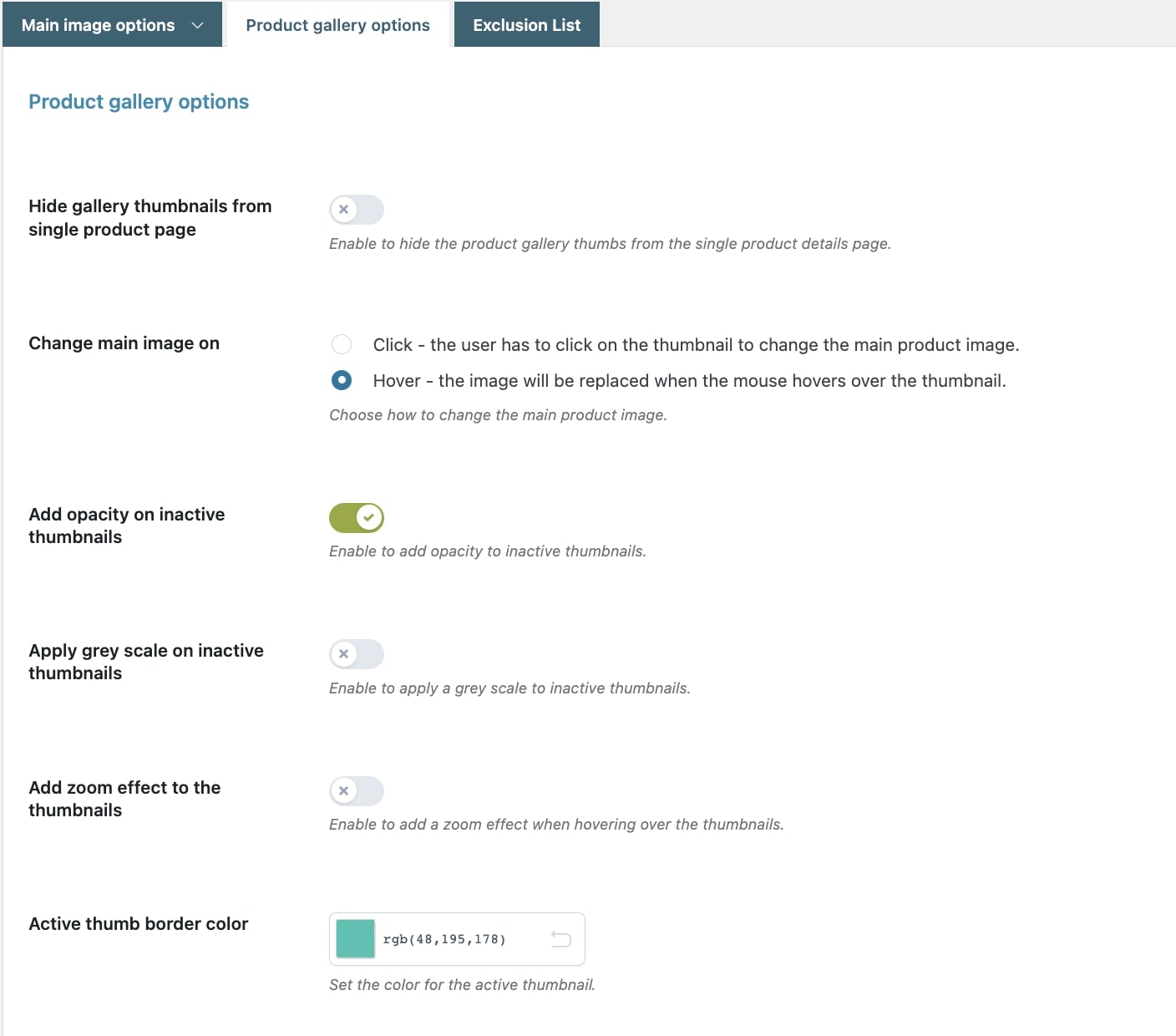
Task: Open the teal active thumb border color swatch
Action: (355, 939)
